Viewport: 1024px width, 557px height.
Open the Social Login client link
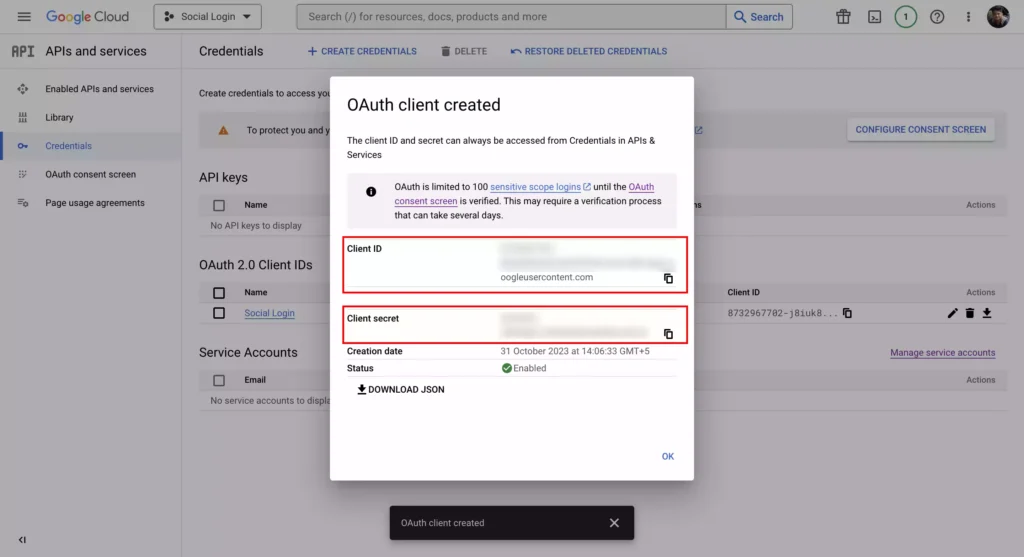click(x=269, y=313)
